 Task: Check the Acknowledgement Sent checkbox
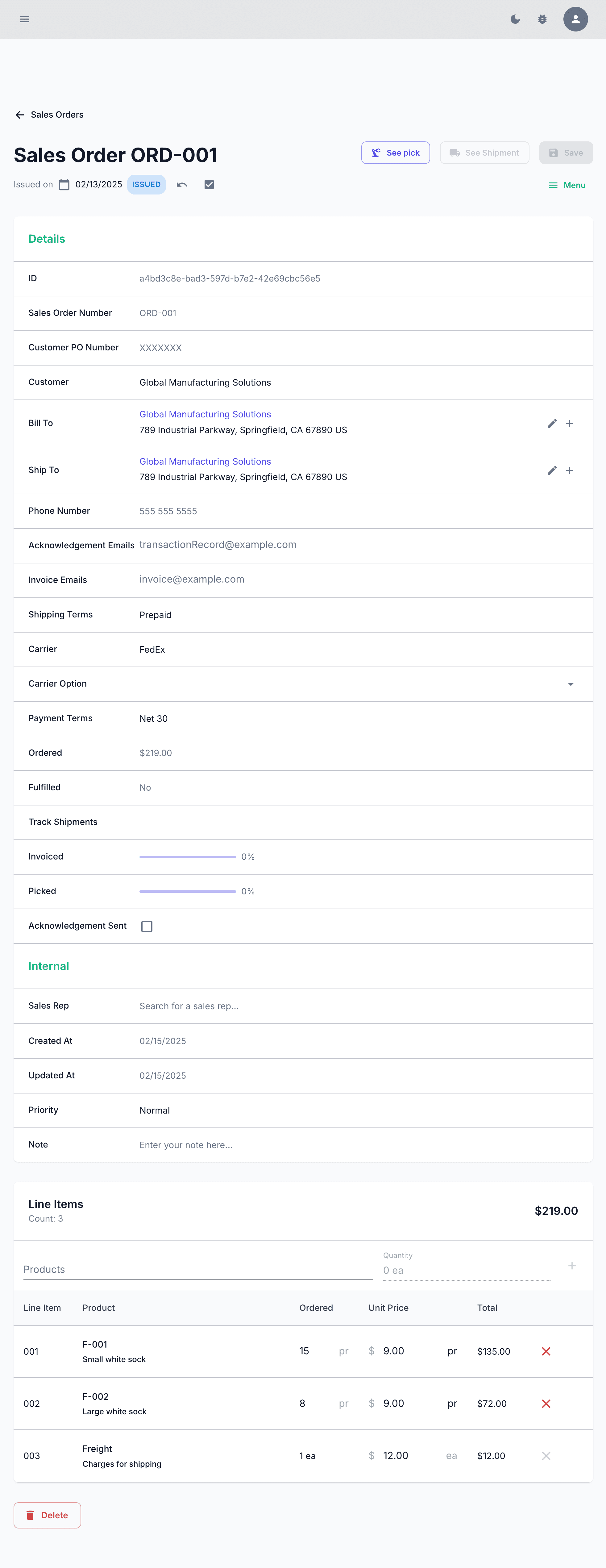tap(147, 926)
